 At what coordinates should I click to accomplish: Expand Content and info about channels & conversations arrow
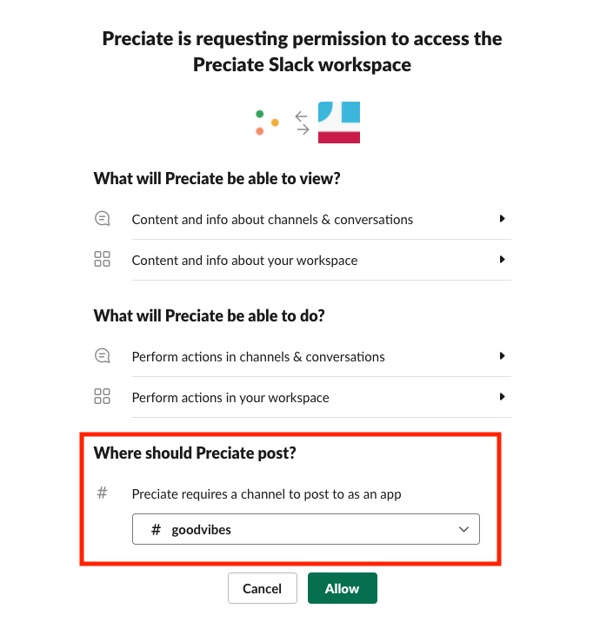pos(502,219)
